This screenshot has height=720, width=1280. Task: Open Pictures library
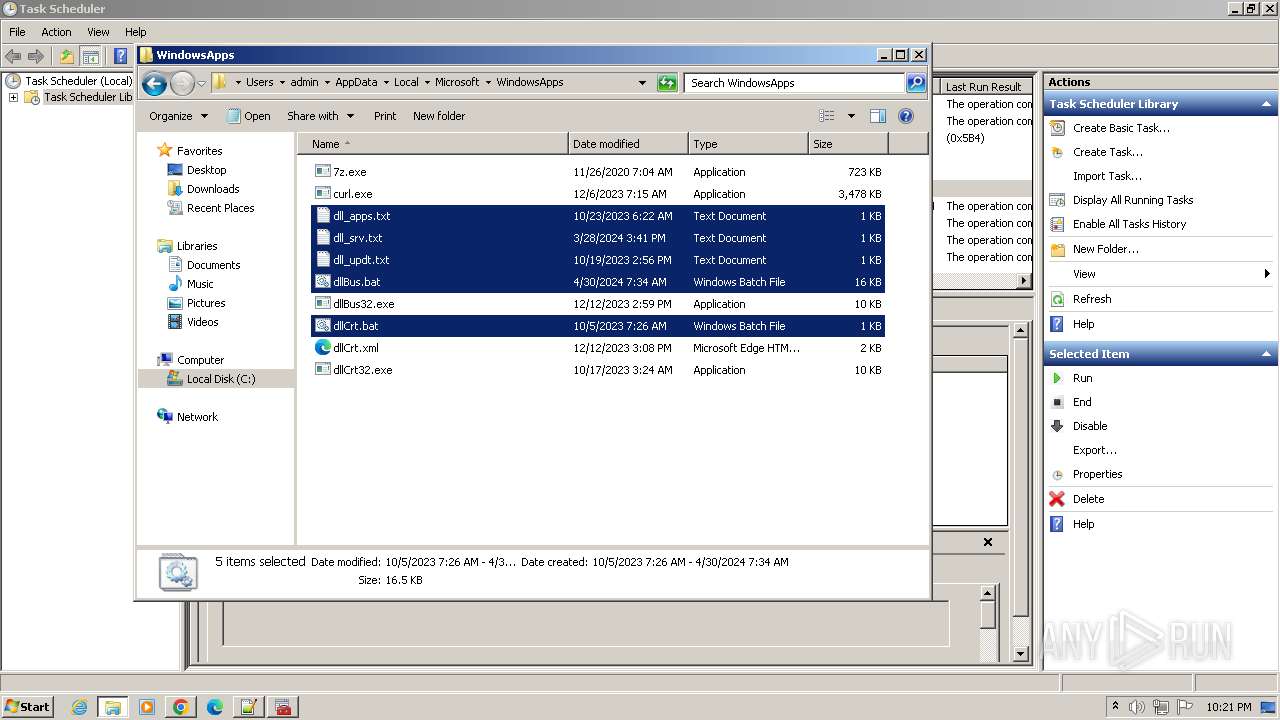coord(206,303)
